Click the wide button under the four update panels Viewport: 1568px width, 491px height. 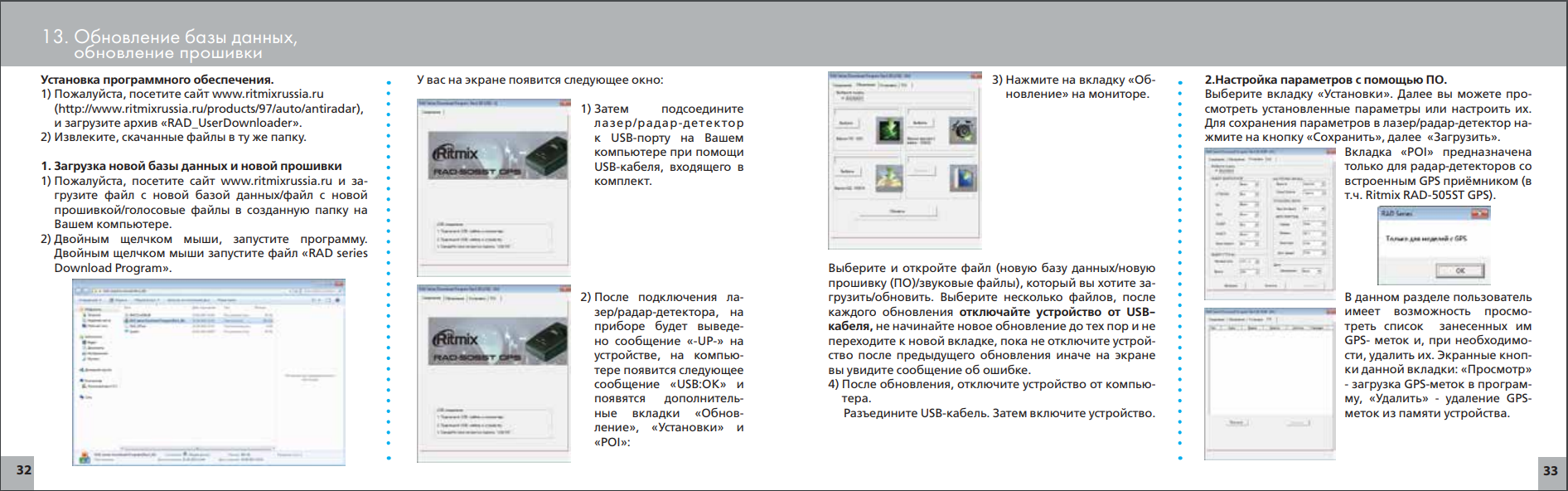tap(898, 211)
